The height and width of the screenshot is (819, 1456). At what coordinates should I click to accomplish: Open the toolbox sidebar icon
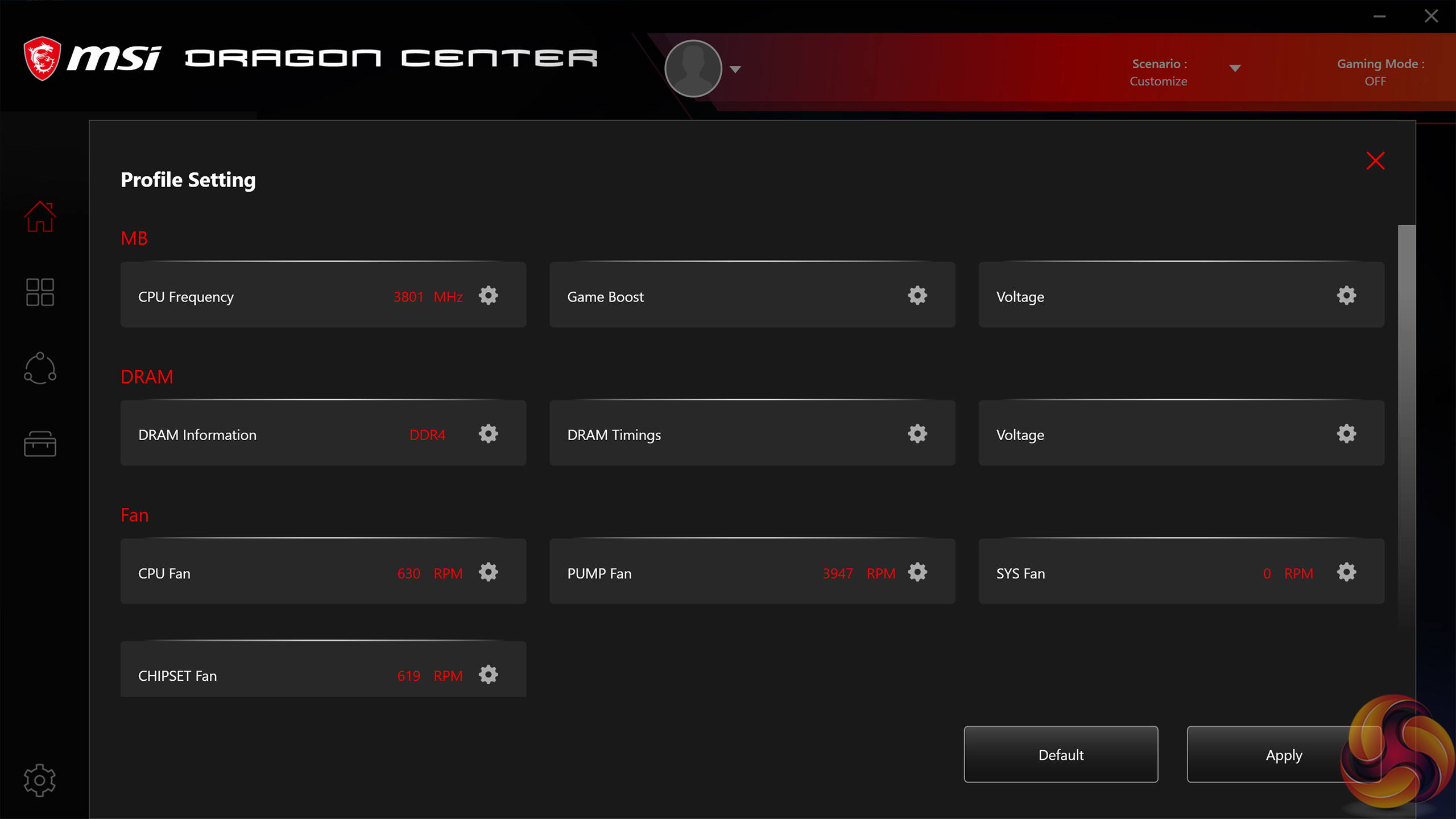pos(40,444)
